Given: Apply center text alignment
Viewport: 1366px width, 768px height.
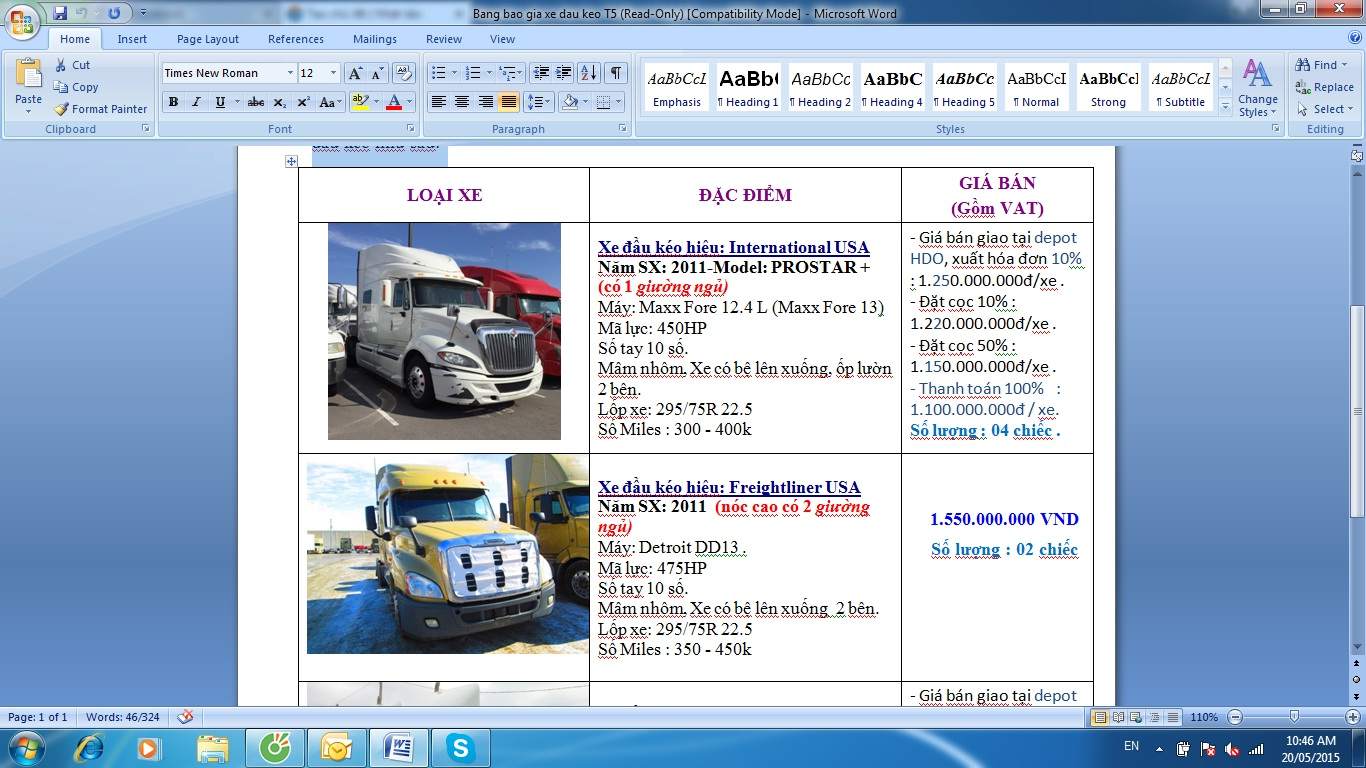Looking at the screenshot, I should [462, 102].
